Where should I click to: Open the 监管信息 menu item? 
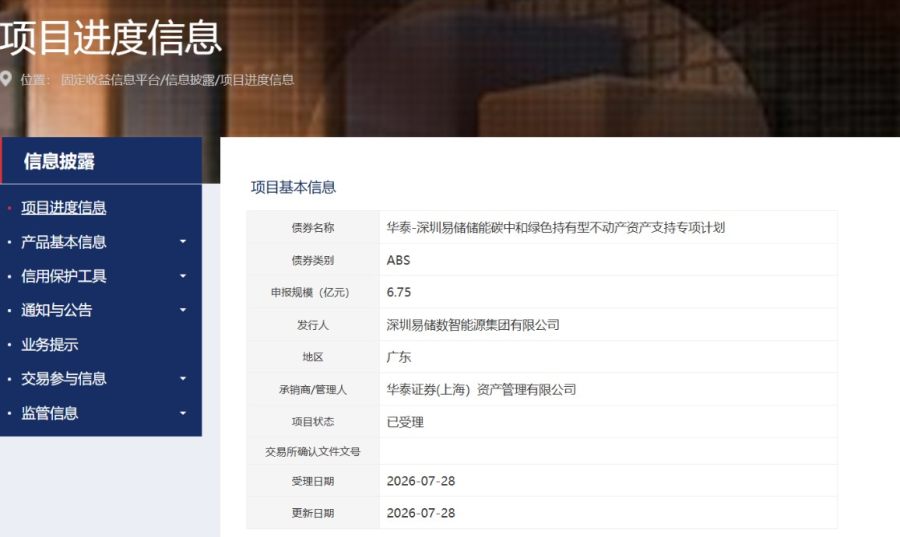point(50,413)
